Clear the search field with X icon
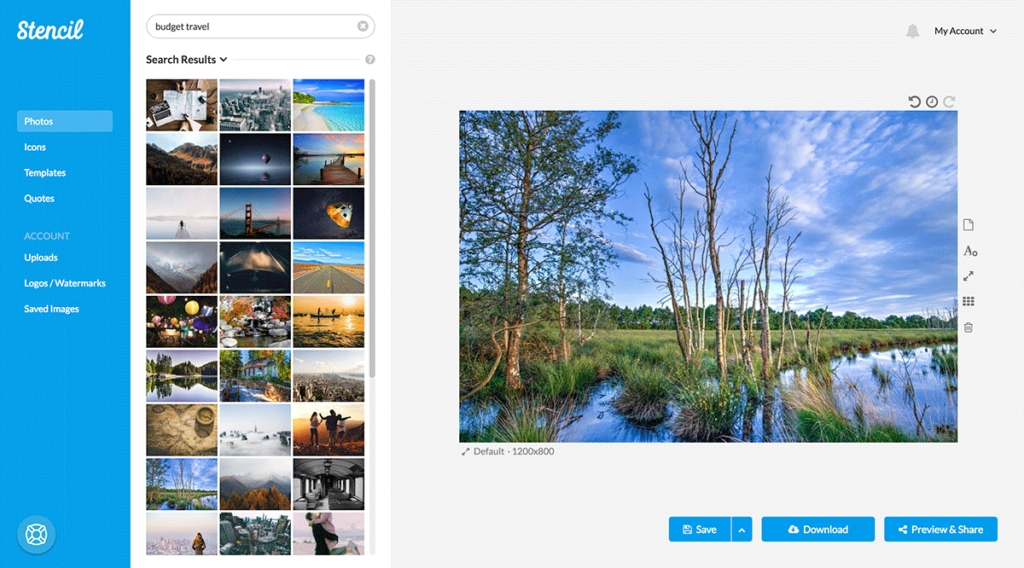 point(363,27)
